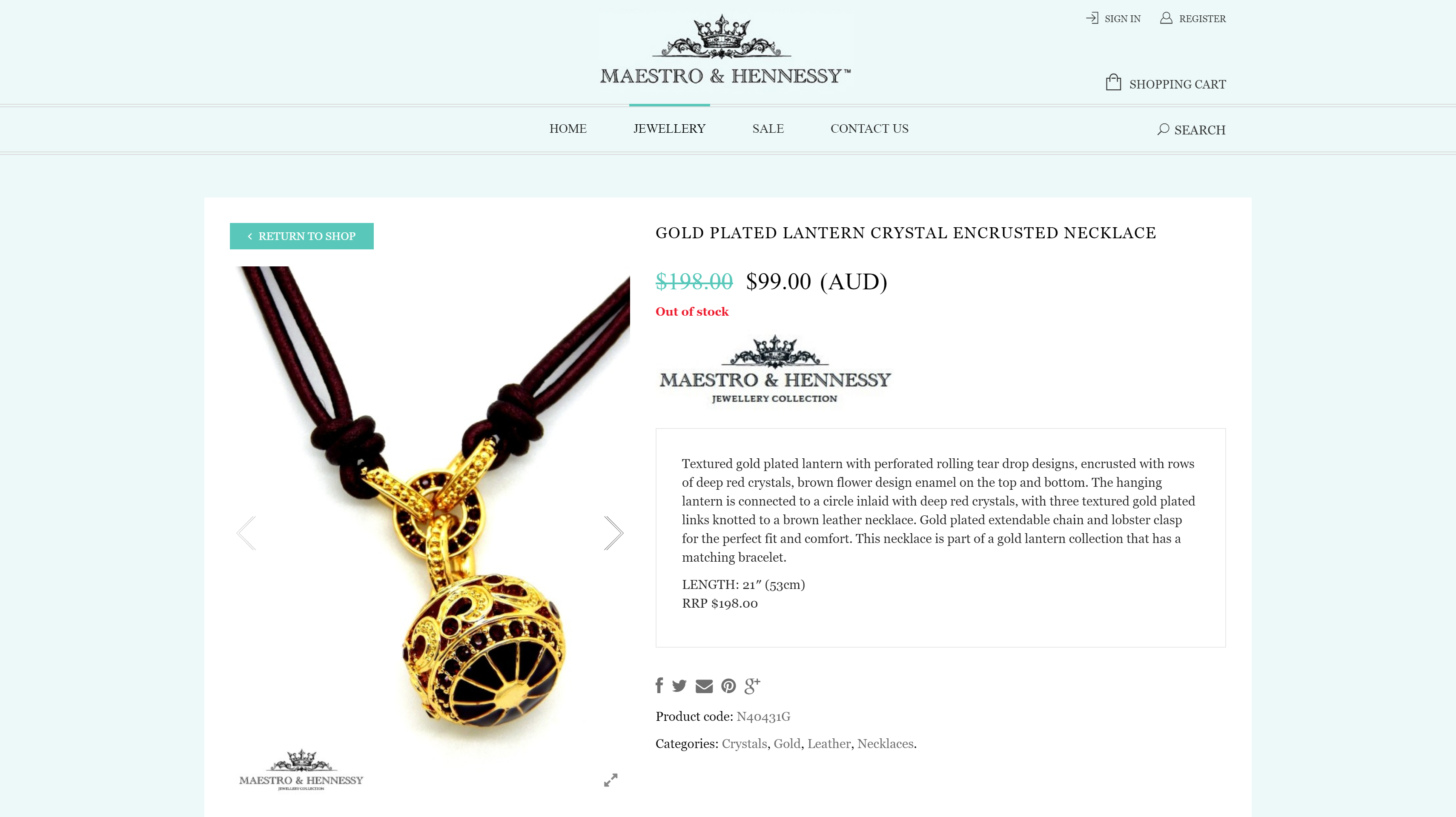Go to the Home menu item
The height and width of the screenshot is (817, 1456).
(568, 128)
